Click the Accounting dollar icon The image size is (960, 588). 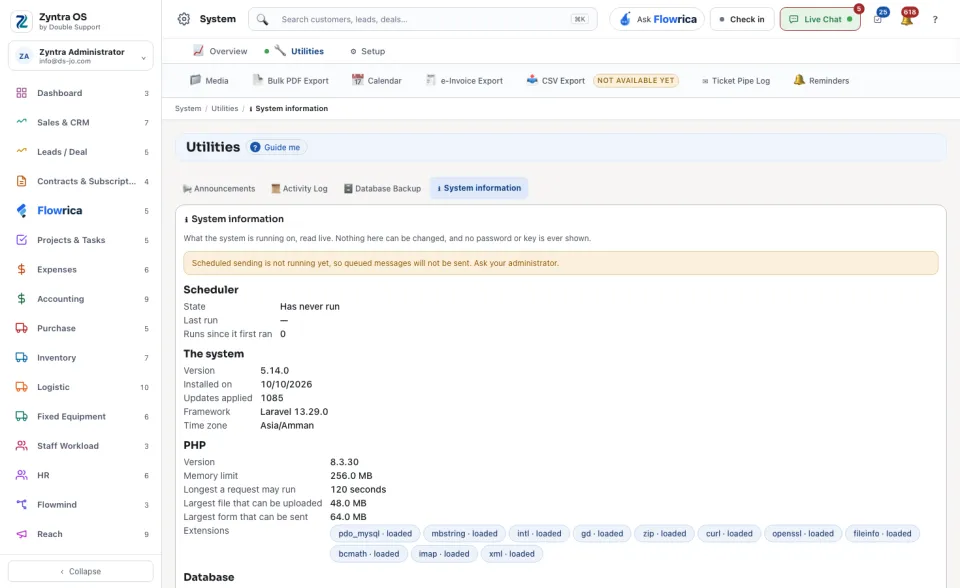coord(21,299)
